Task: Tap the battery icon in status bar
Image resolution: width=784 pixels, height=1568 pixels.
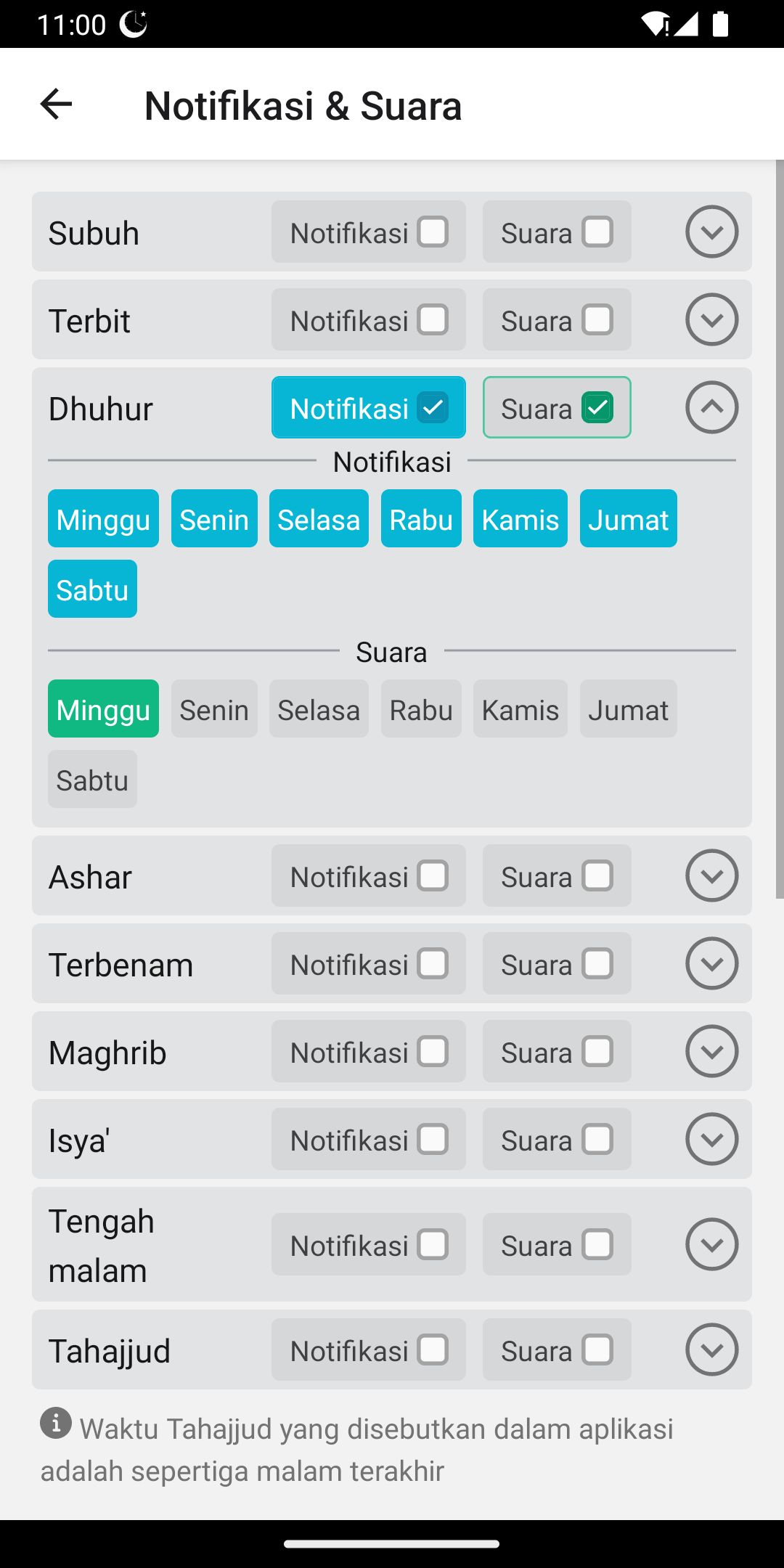Action: 720,24
